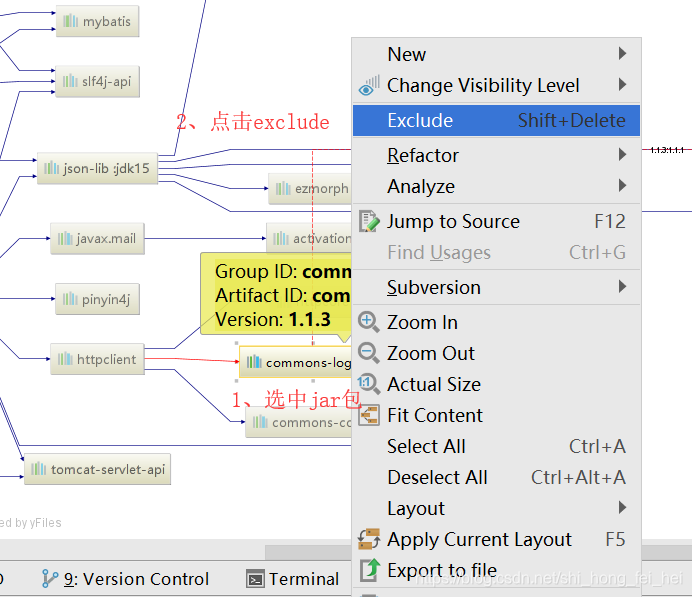Expand the Change Visibility Level submenu arrow
The height and width of the screenshot is (597, 692).
coord(622,84)
